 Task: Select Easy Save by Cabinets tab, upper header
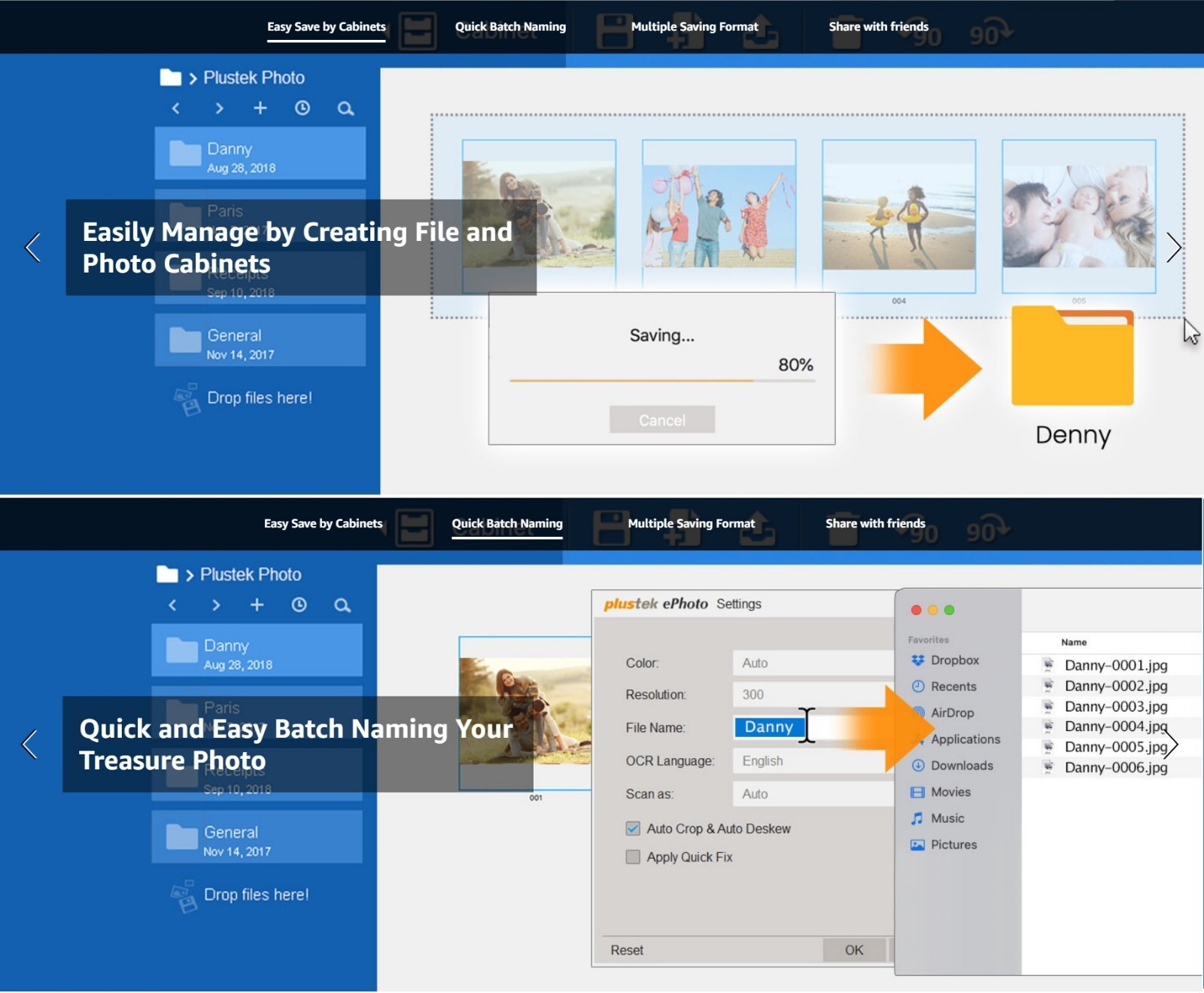[x=327, y=27]
